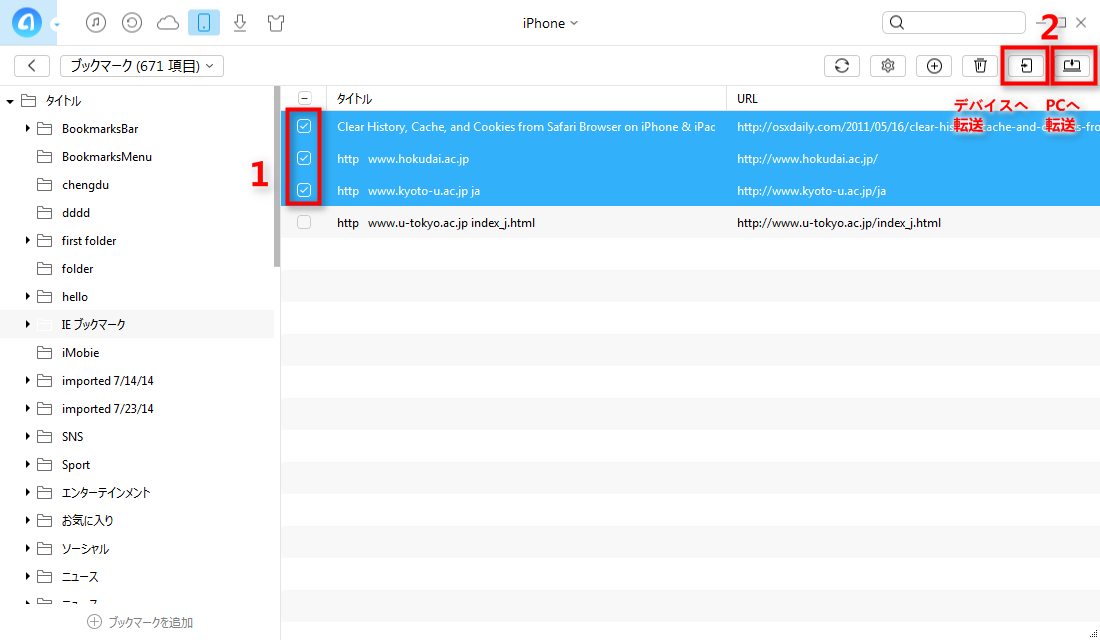This screenshot has width=1100, height=640.
Task: Expand the IE ブックマーク folder
Action: [27, 324]
